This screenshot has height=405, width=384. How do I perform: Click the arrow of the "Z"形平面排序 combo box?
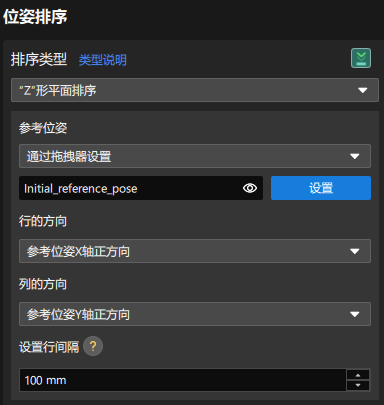click(x=362, y=90)
